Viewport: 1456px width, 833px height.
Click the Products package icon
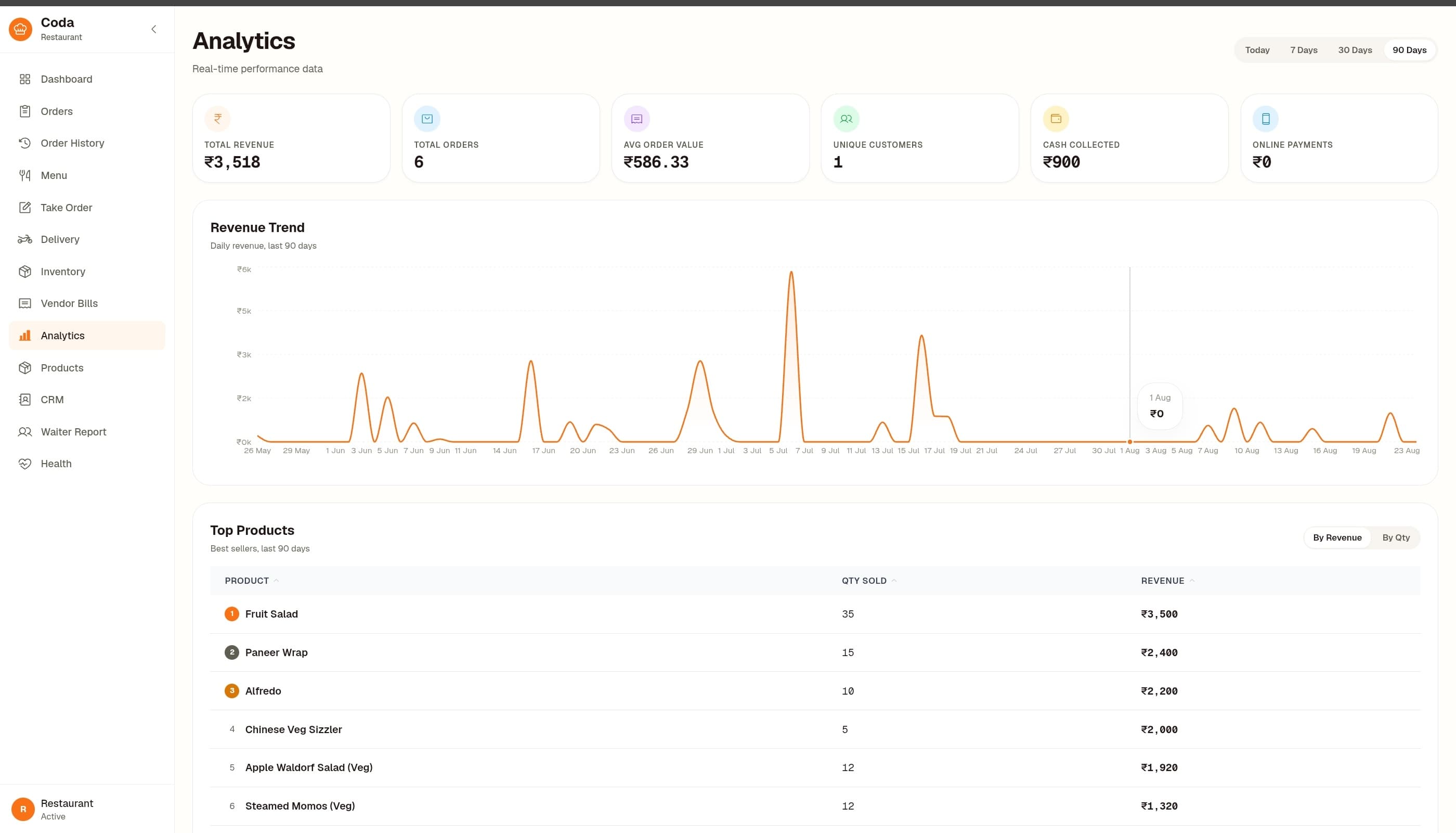pos(24,367)
